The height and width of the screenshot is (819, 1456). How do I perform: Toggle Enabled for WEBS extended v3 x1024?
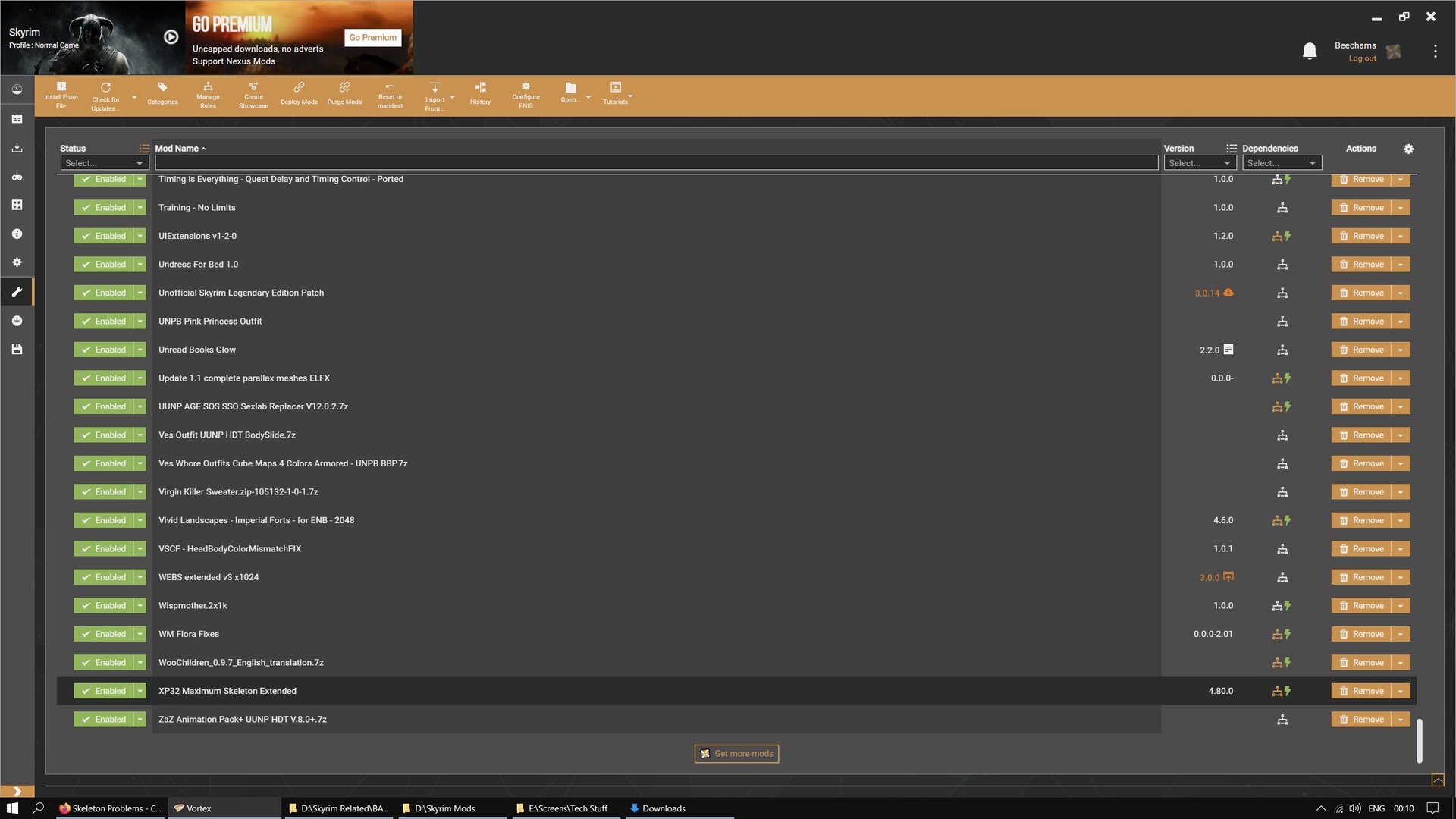[104, 577]
